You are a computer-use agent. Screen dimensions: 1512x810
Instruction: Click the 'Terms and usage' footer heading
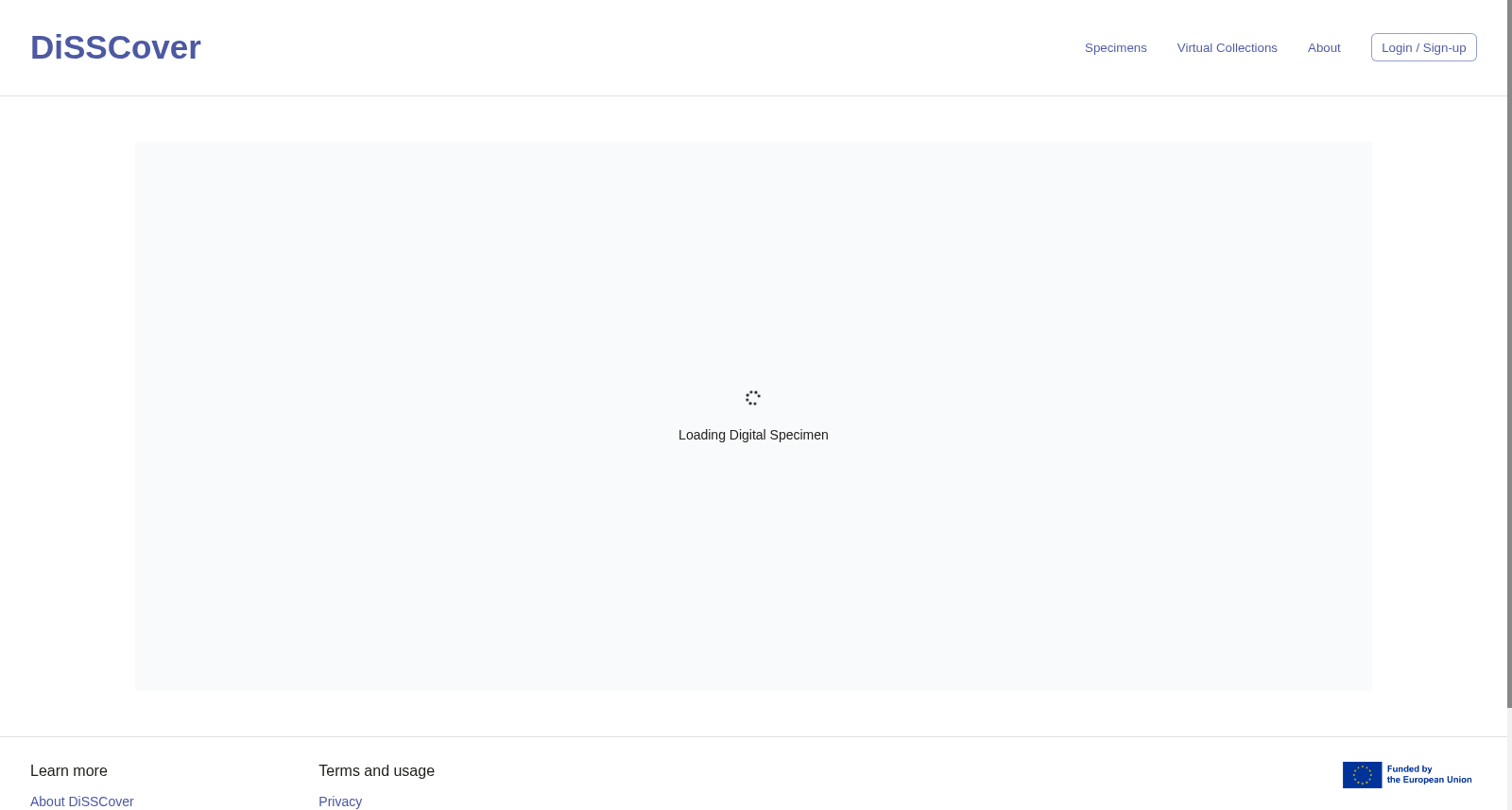pos(376,771)
